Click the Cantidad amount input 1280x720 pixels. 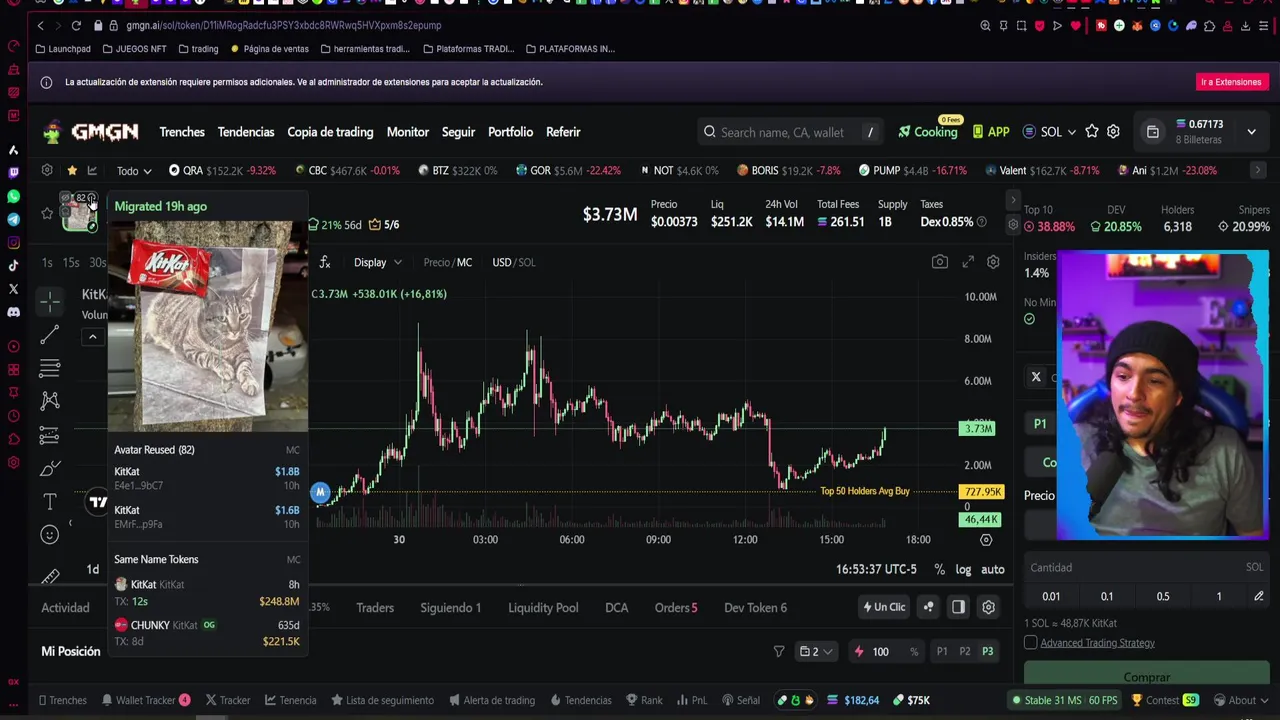(1147, 568)
